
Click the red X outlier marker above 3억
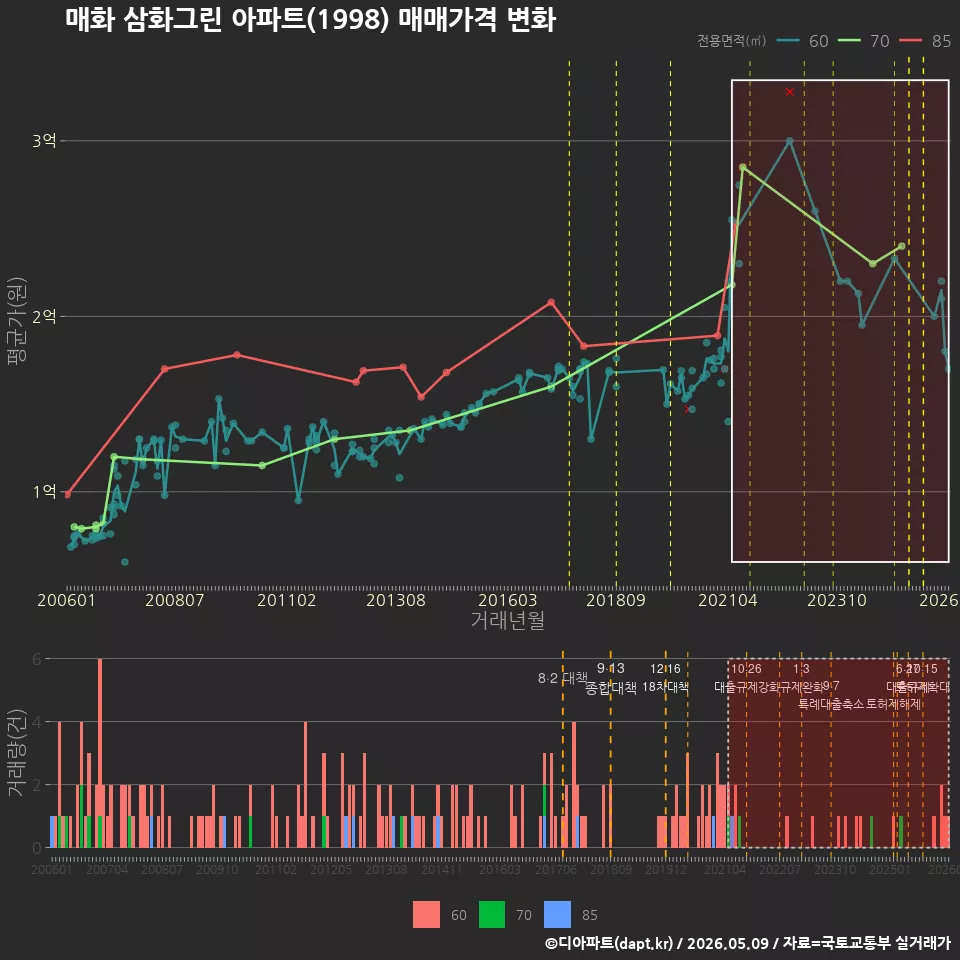tap(790, 92)
